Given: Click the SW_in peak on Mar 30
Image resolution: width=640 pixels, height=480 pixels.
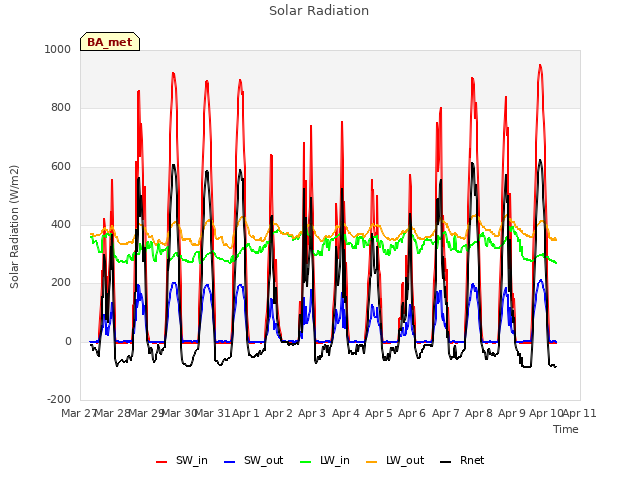Looking at the screenshot, I should click(173, 73).
